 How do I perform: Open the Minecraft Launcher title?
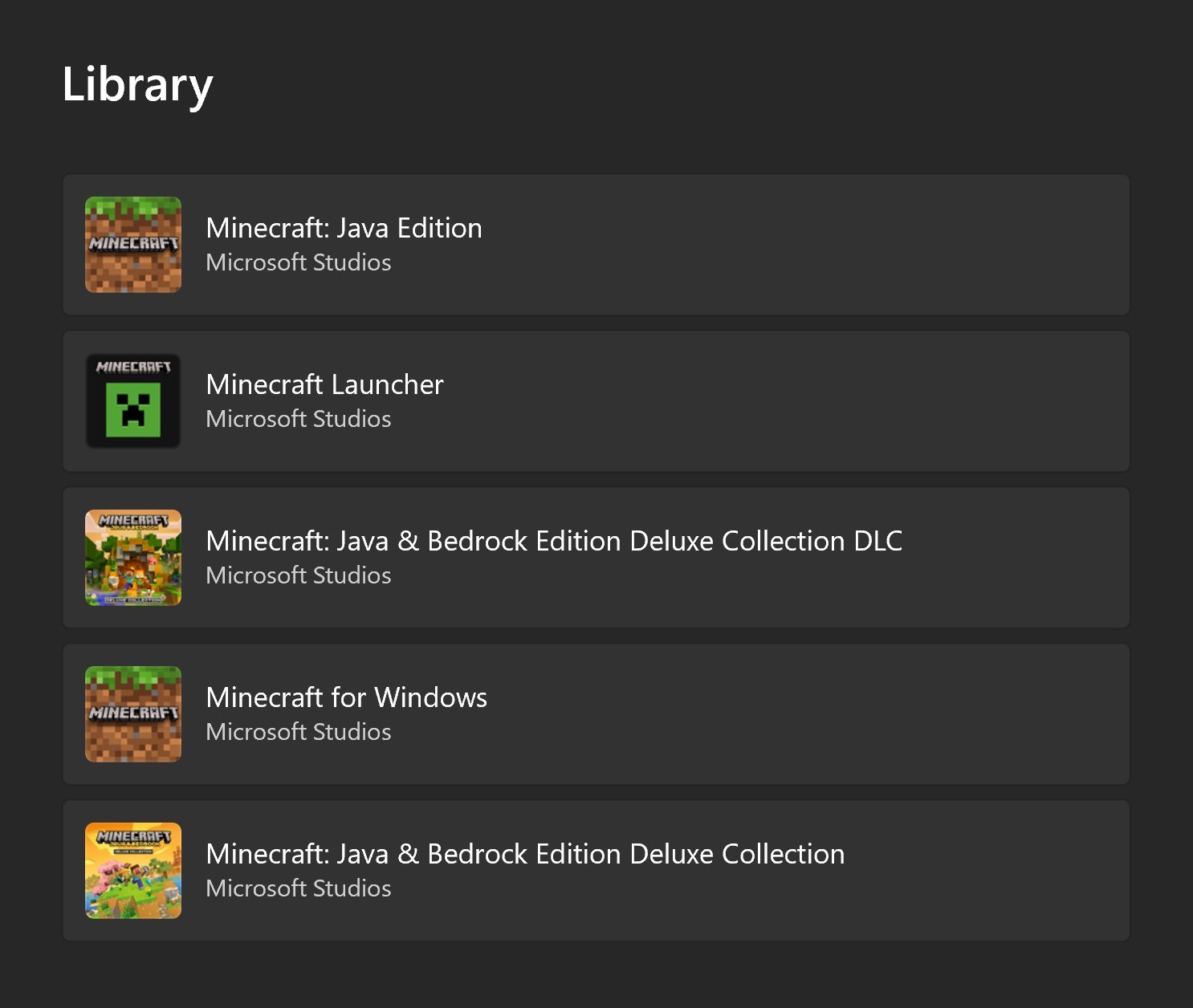(324, 384)
